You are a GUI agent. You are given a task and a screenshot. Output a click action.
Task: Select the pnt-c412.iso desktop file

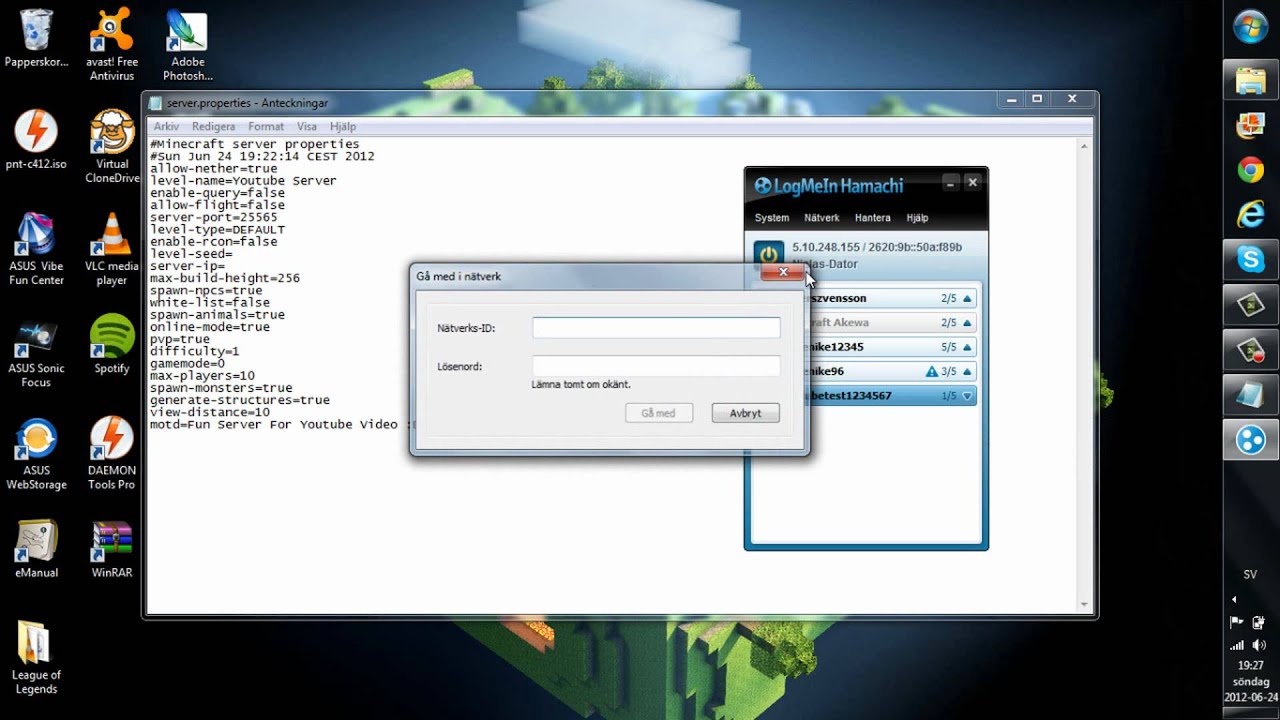point(36,140)
